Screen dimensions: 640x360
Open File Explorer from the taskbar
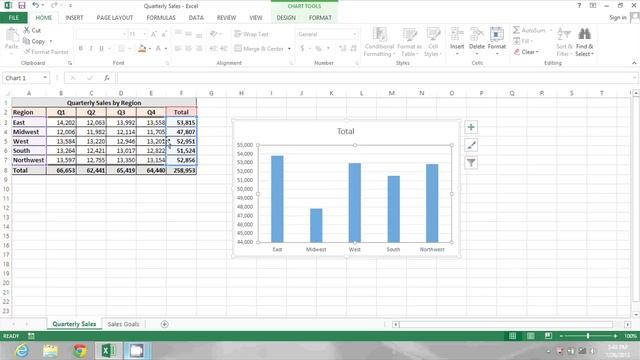coord(51,351)
